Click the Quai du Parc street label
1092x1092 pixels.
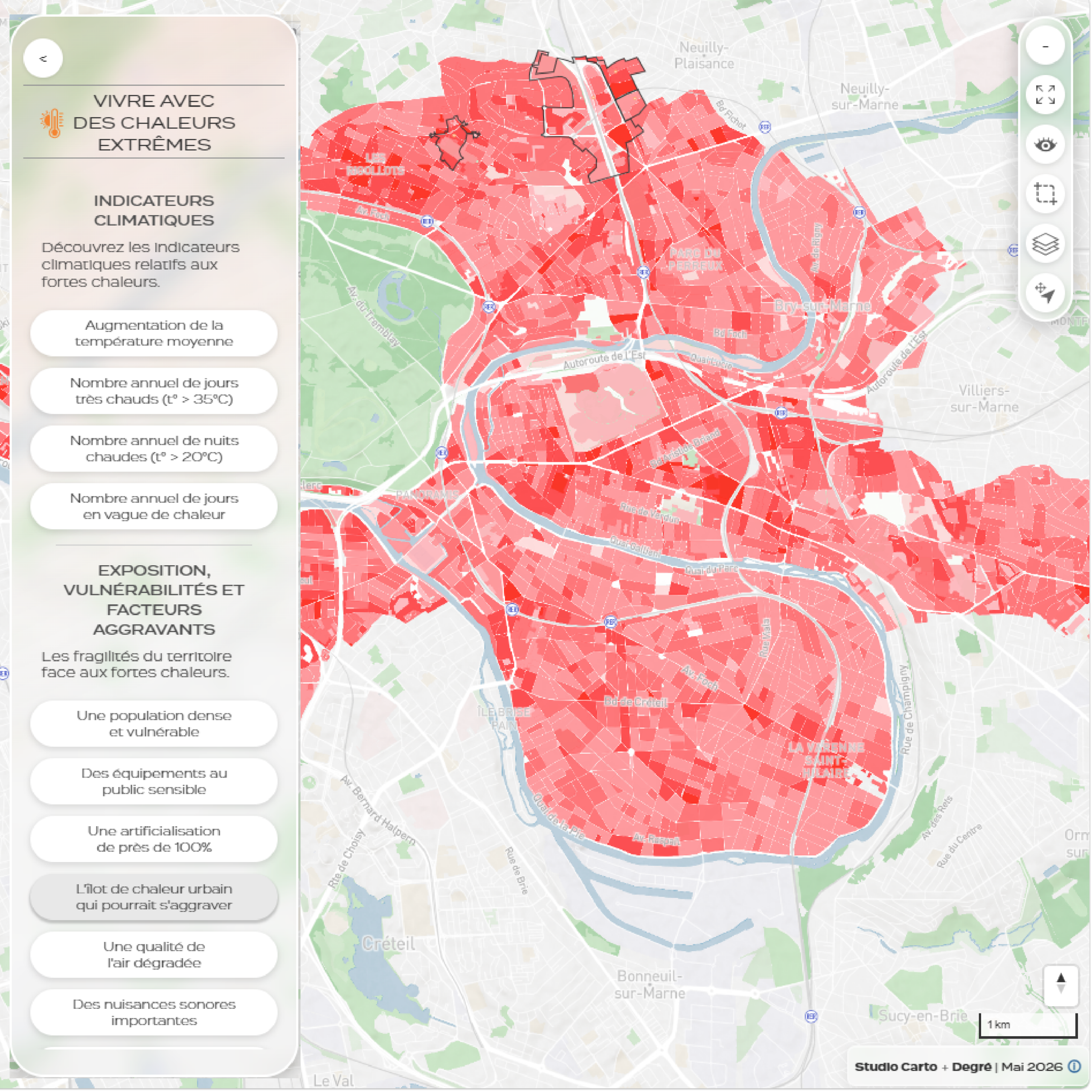coord(711,569)
